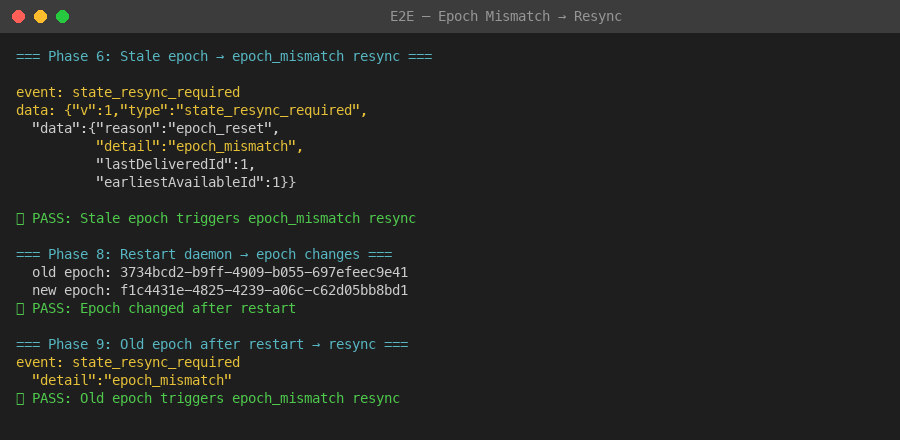
Task: Click 'PASS: Old epoch triggers epoch_mismatch resync'
Action: pyautogui.click(x=208, y=398)
